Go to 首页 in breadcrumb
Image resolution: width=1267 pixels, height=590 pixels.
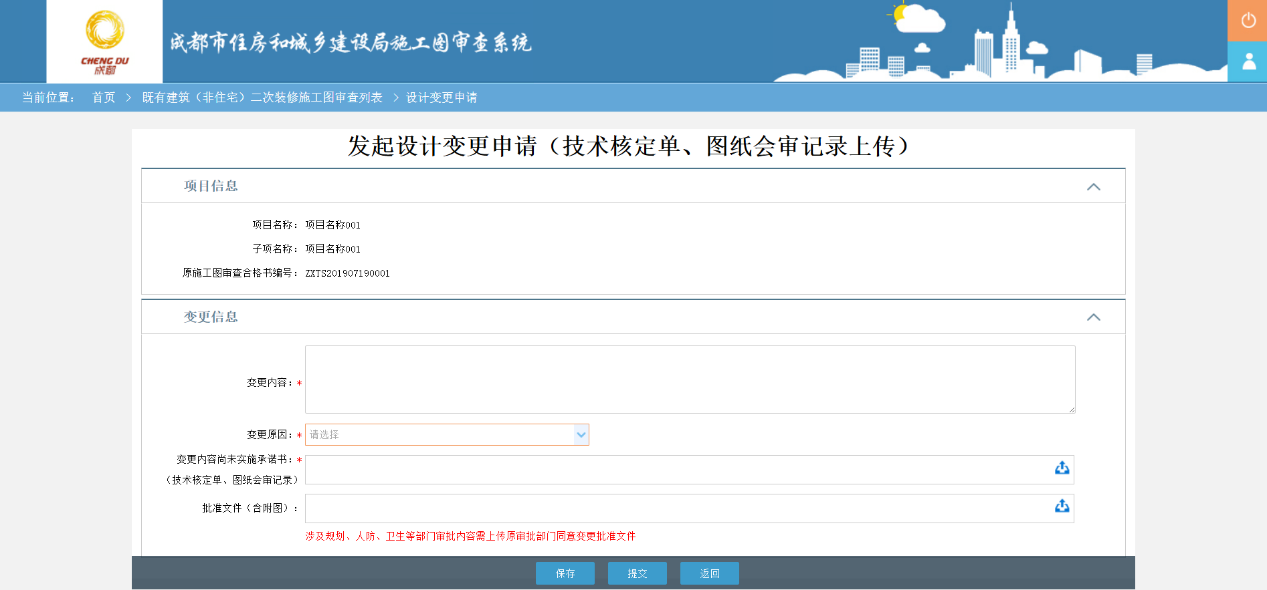pos(104,97)
